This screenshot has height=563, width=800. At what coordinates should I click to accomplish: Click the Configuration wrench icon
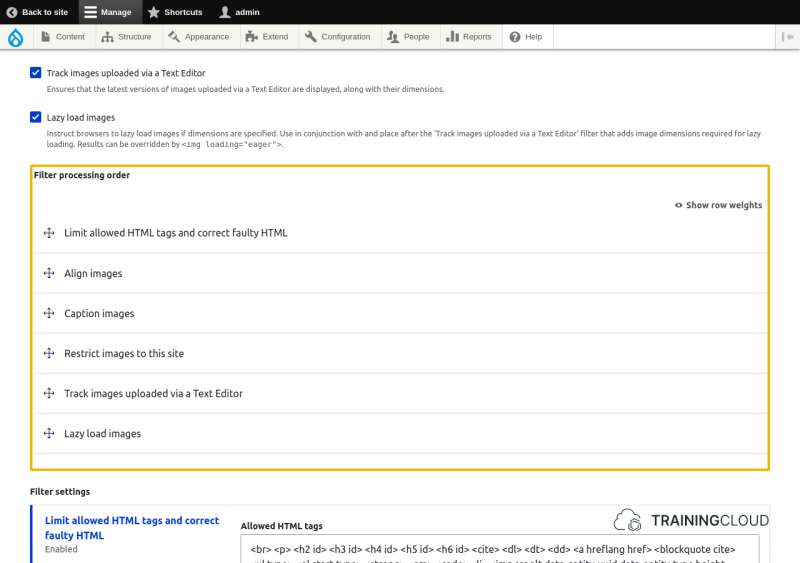click(310, 37)
